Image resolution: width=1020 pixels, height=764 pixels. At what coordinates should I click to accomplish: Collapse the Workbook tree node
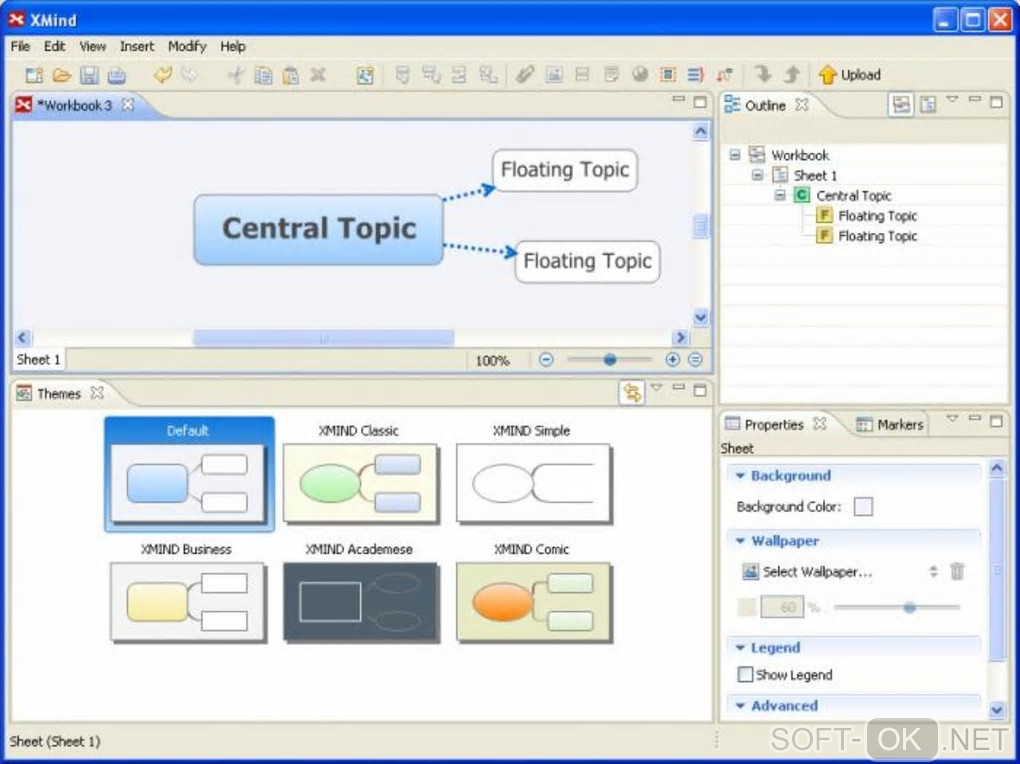point(735,155)
